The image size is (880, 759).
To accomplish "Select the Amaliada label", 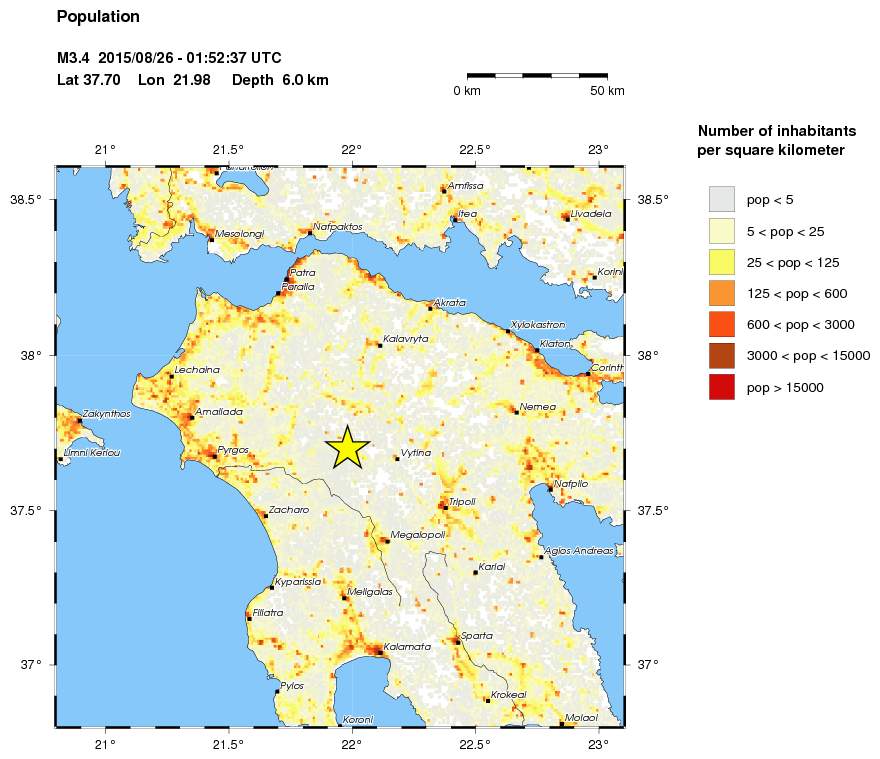I will tap(219, 411).
